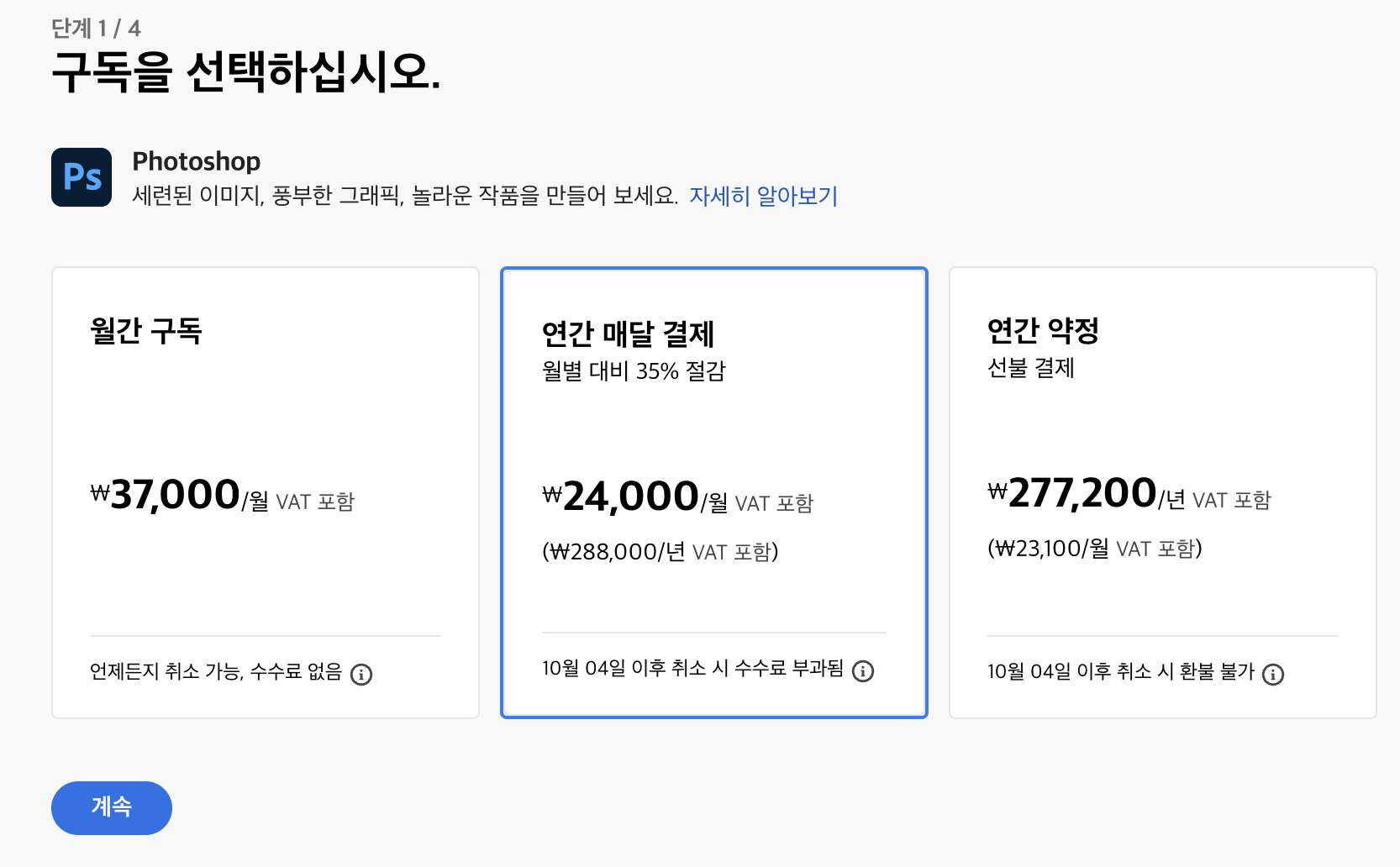Click the info icon about cancellation fee
The height and width of the screenshot is (867, 1400).
click(x=863, y=671)
